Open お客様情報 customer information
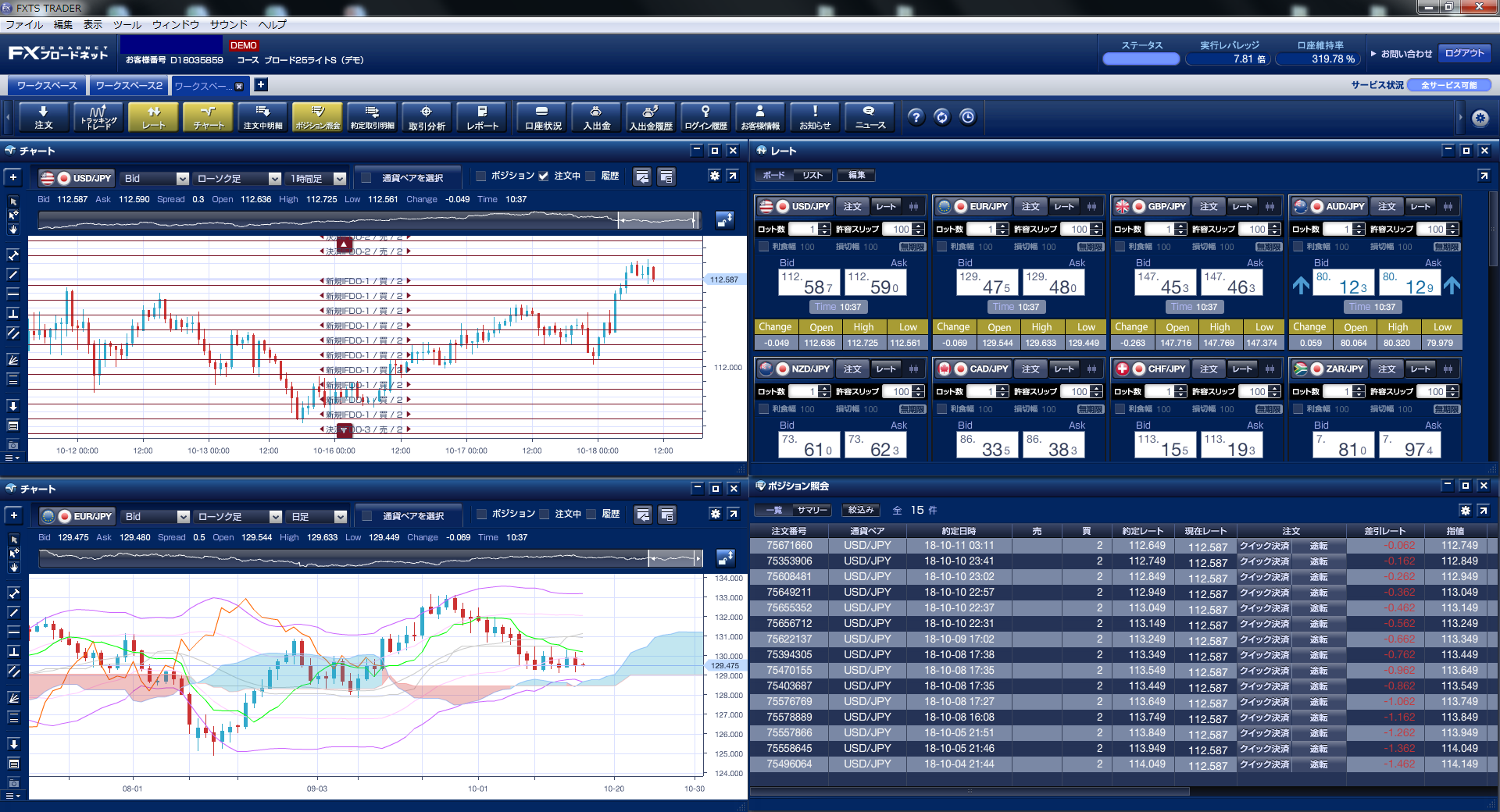This screenshot has width=1500, height=812. coord(760,117)
